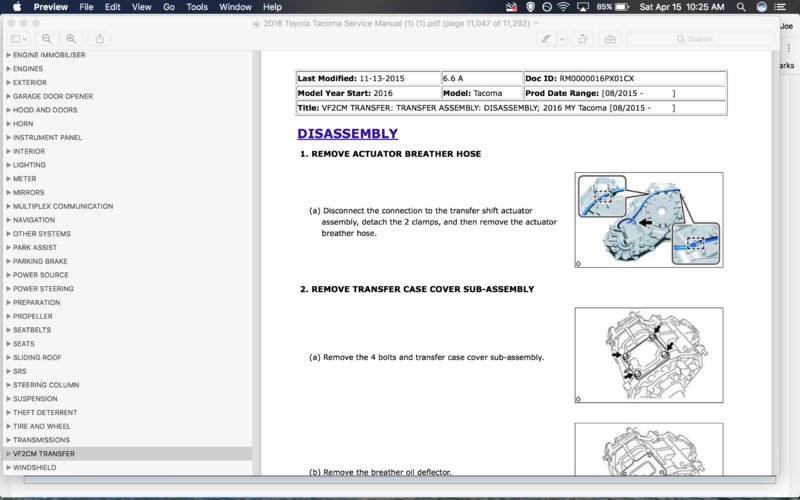
Task: Open the Edit menu
Action: (x=112, y=7)
